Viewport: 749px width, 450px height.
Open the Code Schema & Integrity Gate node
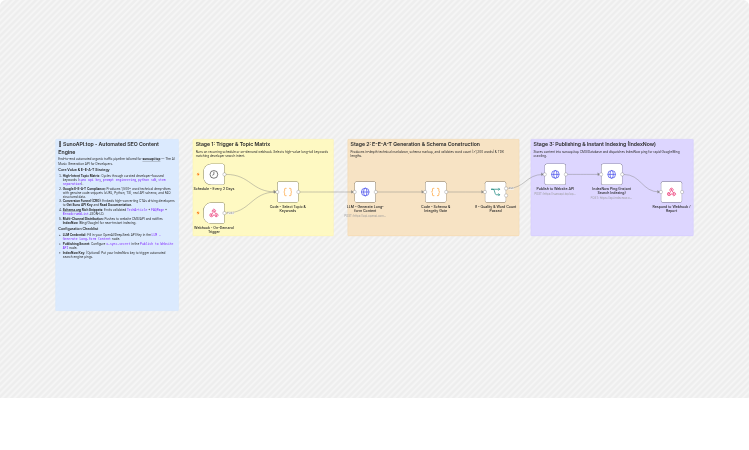(436, 192)
